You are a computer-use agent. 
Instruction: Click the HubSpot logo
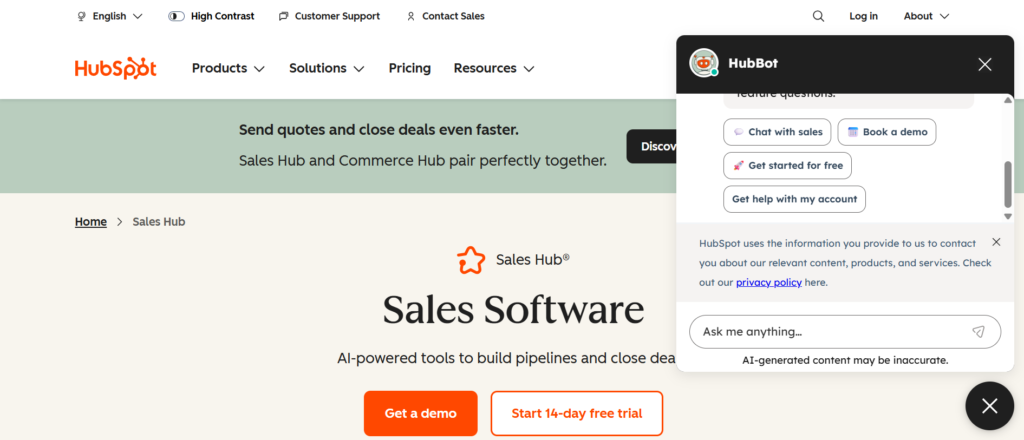click(115, 68)
